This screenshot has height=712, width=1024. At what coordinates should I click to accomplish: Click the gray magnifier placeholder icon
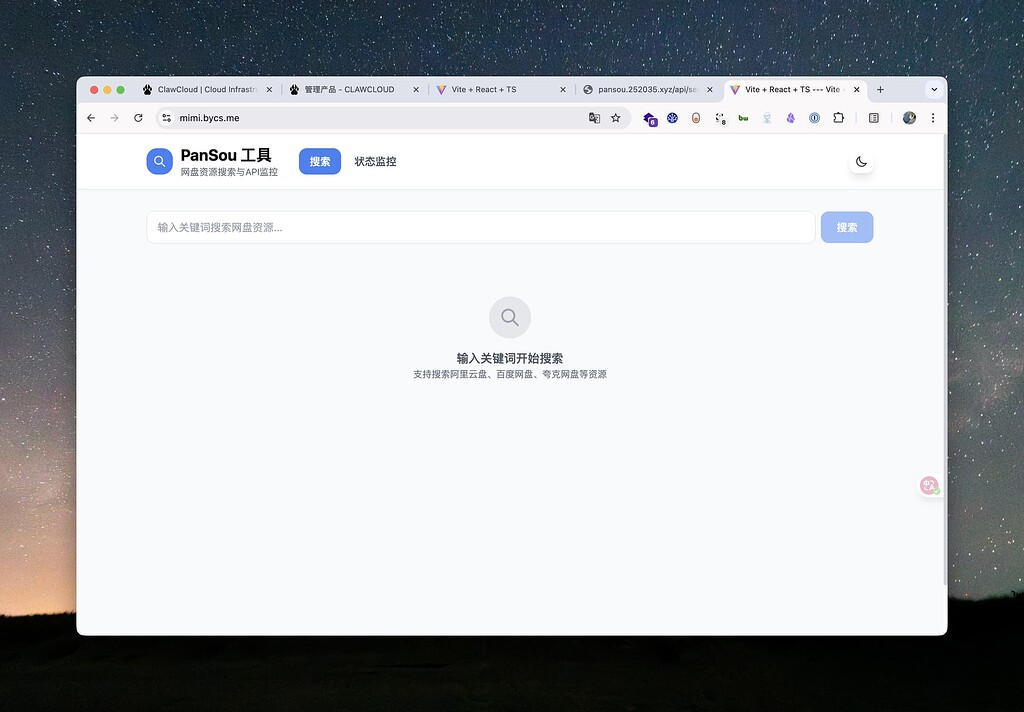(x=510, y=317)
